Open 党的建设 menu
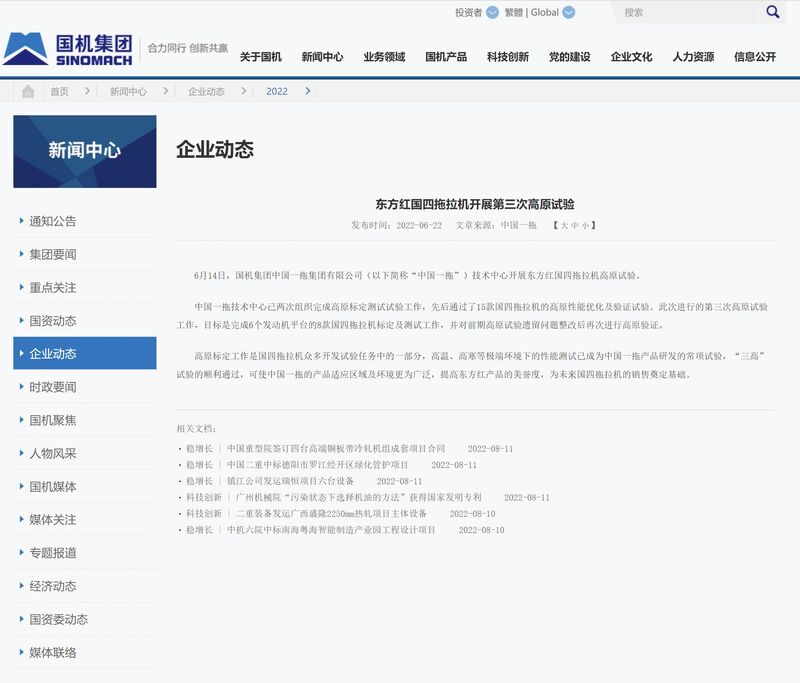Image resolution: width=800 pixels, height=683 pixels. click(569, 57)
